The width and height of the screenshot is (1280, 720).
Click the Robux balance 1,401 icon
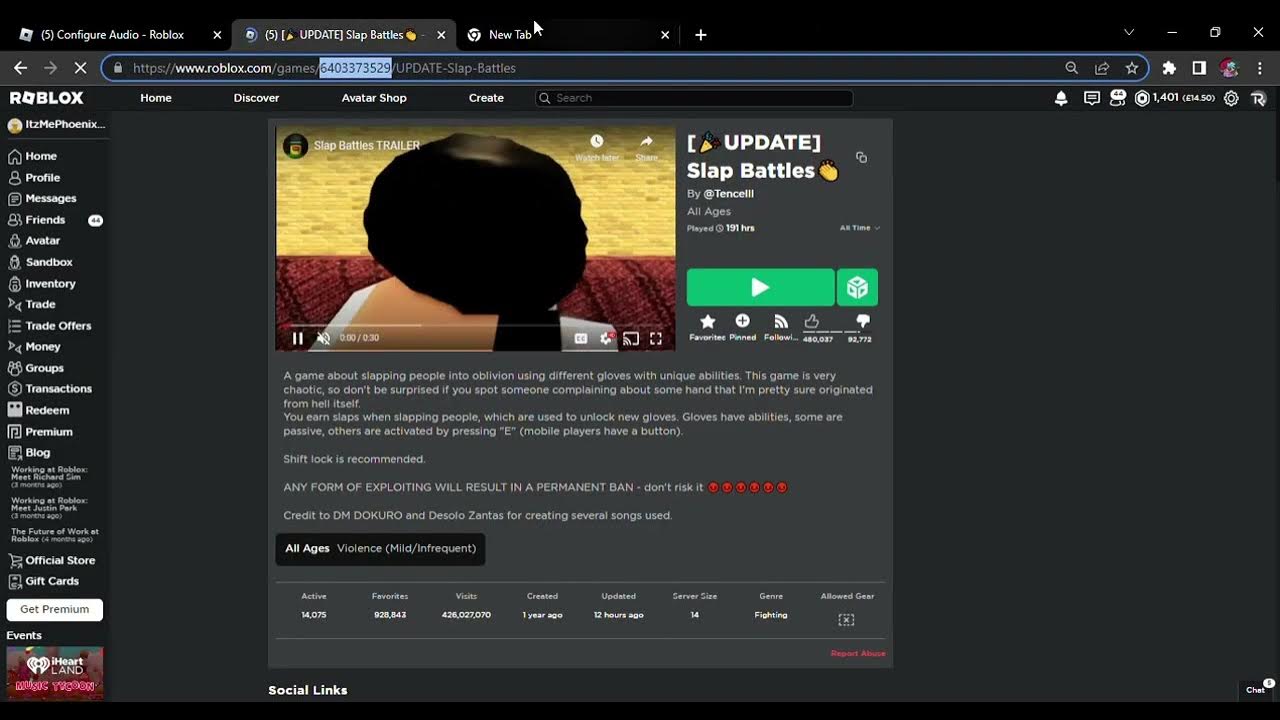(1142, 98)
